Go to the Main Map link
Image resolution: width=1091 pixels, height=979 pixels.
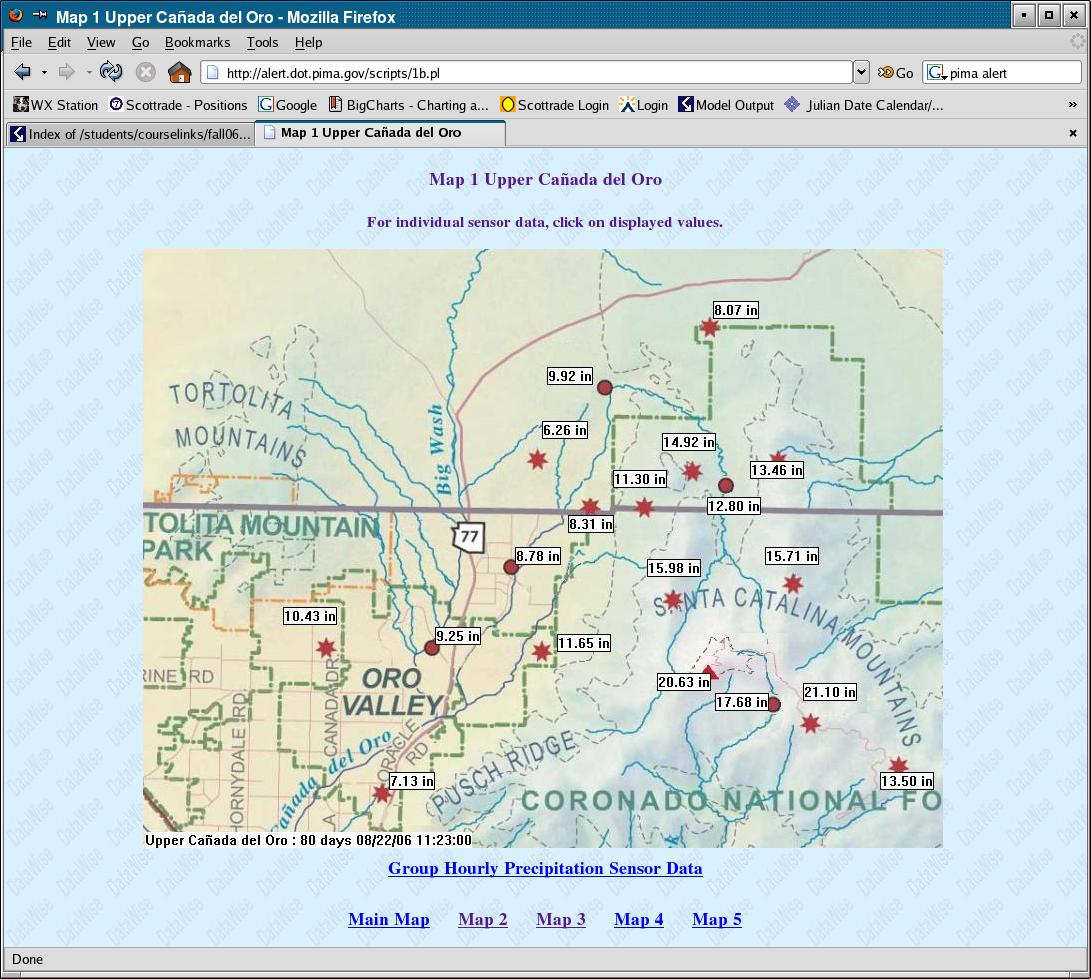point(389,919)
